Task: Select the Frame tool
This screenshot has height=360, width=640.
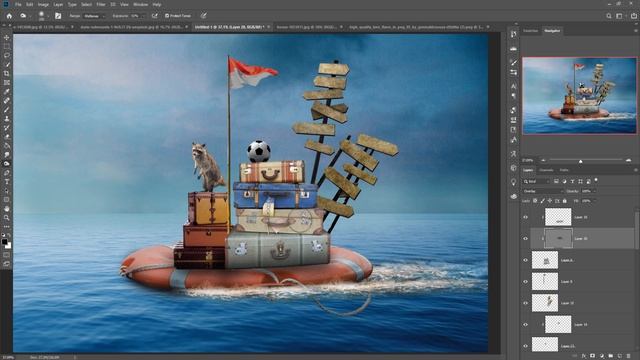Action: (7, 82)
